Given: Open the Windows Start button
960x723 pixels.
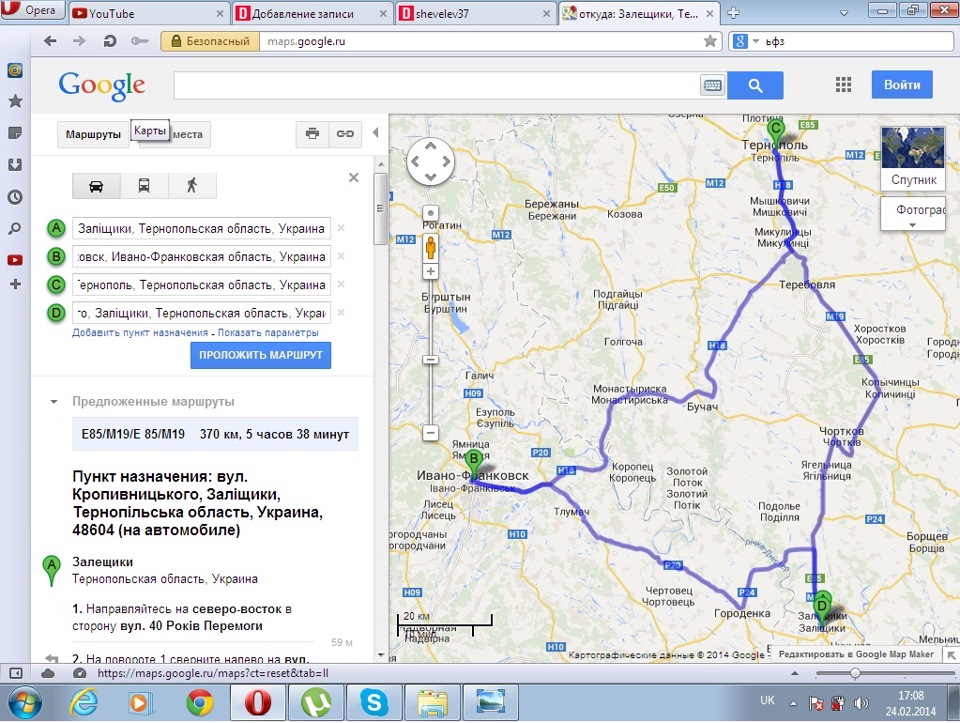Looking at the screenshot, I should click(x=24, y=703).
